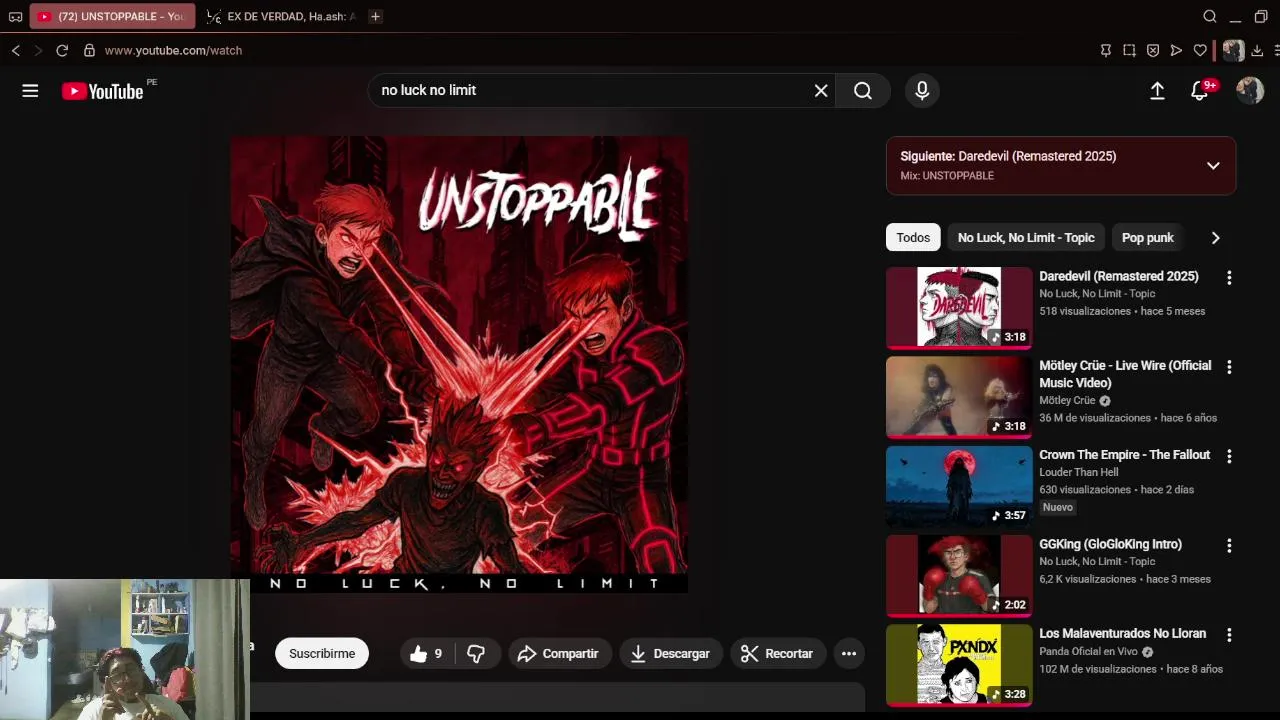Open Crown The Empire - The Fallout title
The image size is (1280, 720).
coord(1125,455)
